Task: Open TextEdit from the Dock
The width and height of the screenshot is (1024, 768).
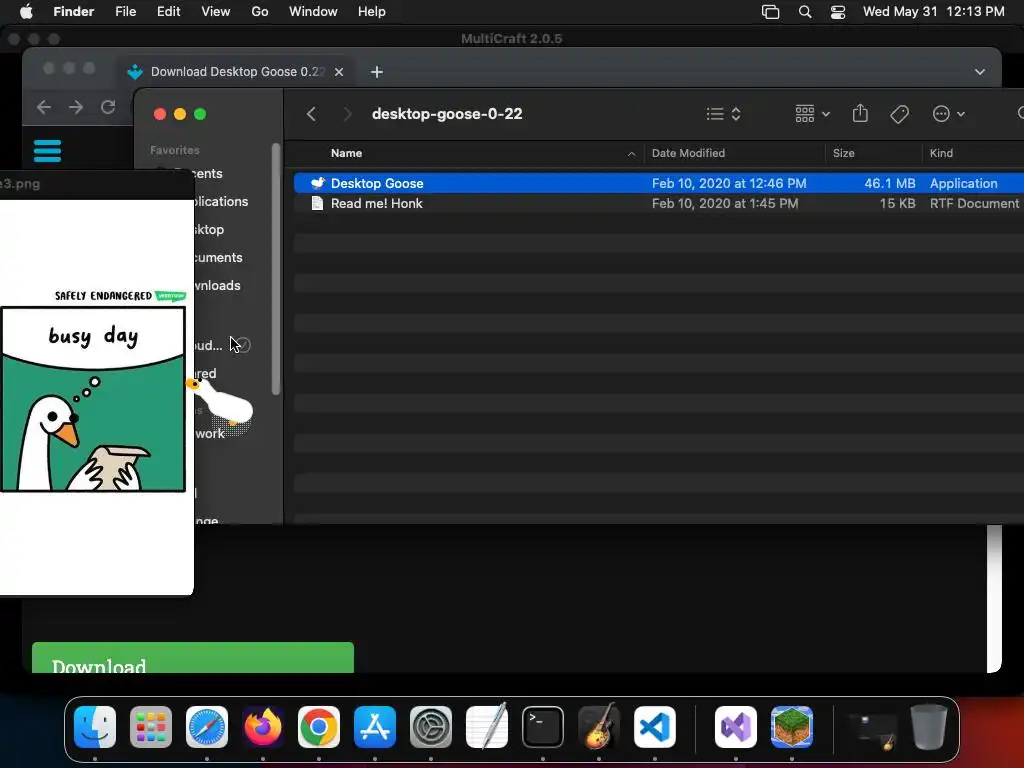Action: (487, 726)
